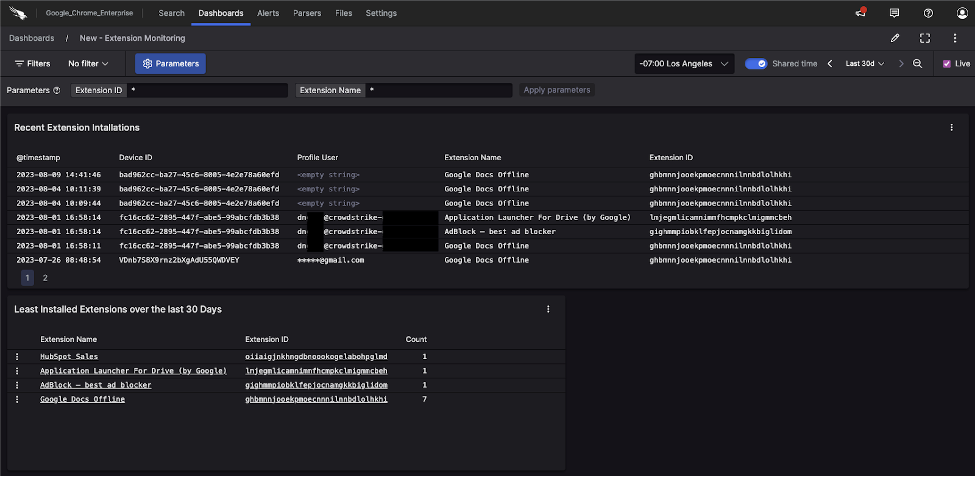Click extension ID lnjegmlicamnimmfhcmpkclmigmmcbeh in lower table

(317, 371)
